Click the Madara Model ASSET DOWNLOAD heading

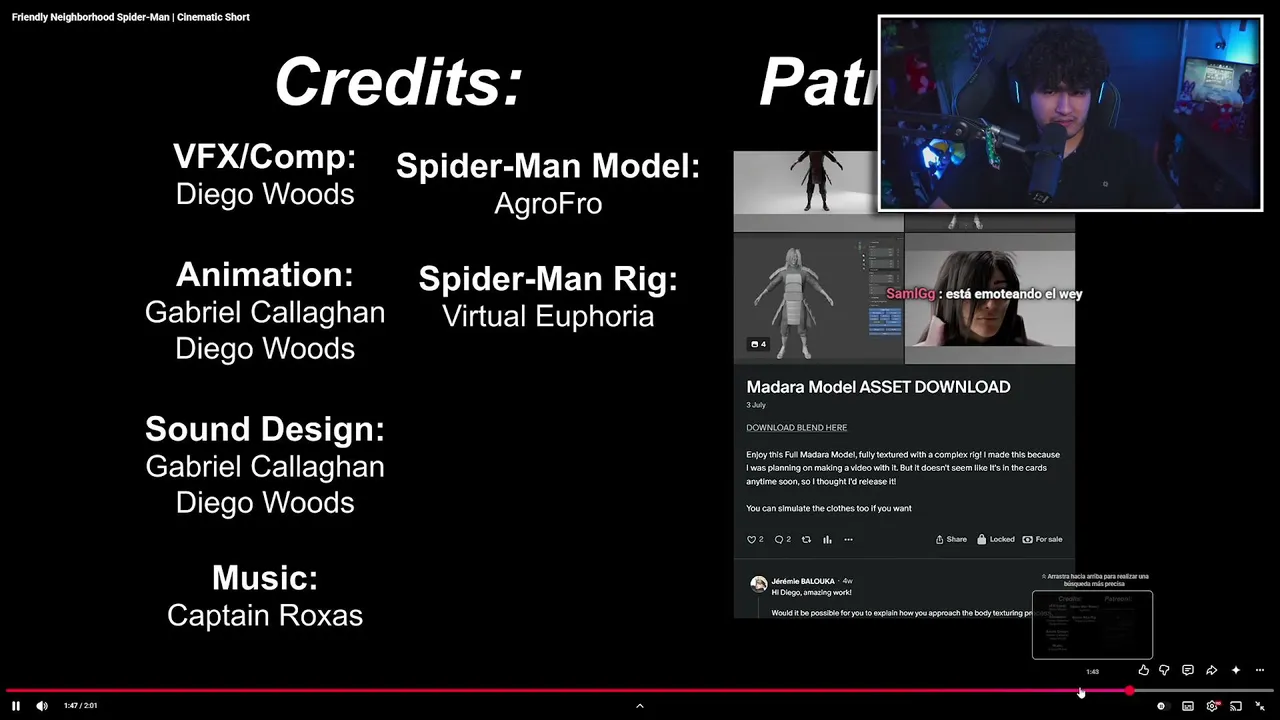click(878, 387)
